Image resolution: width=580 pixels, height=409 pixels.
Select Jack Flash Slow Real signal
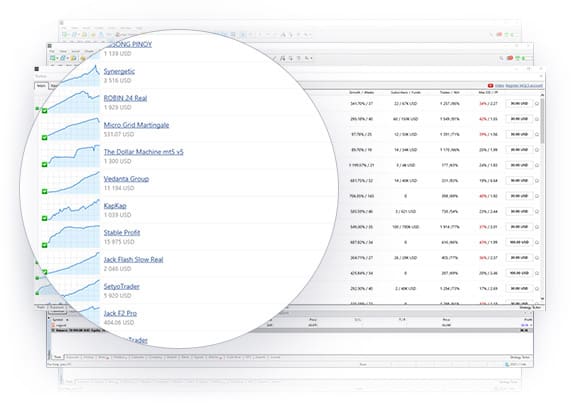[134, 260]
